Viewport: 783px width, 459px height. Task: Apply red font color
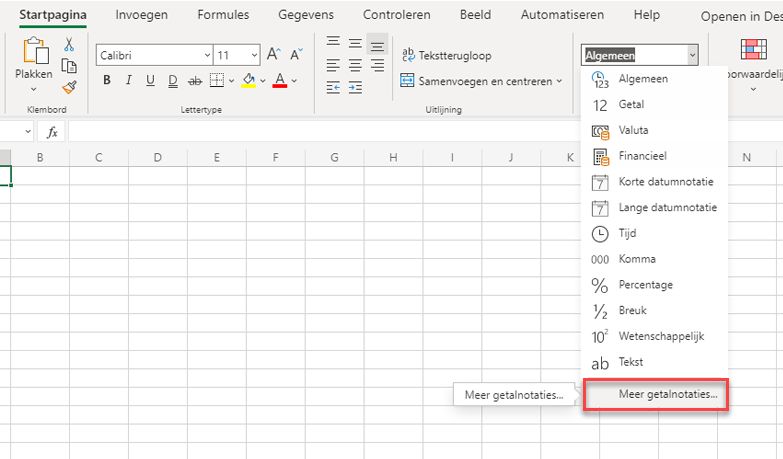[x=280, y=80]
